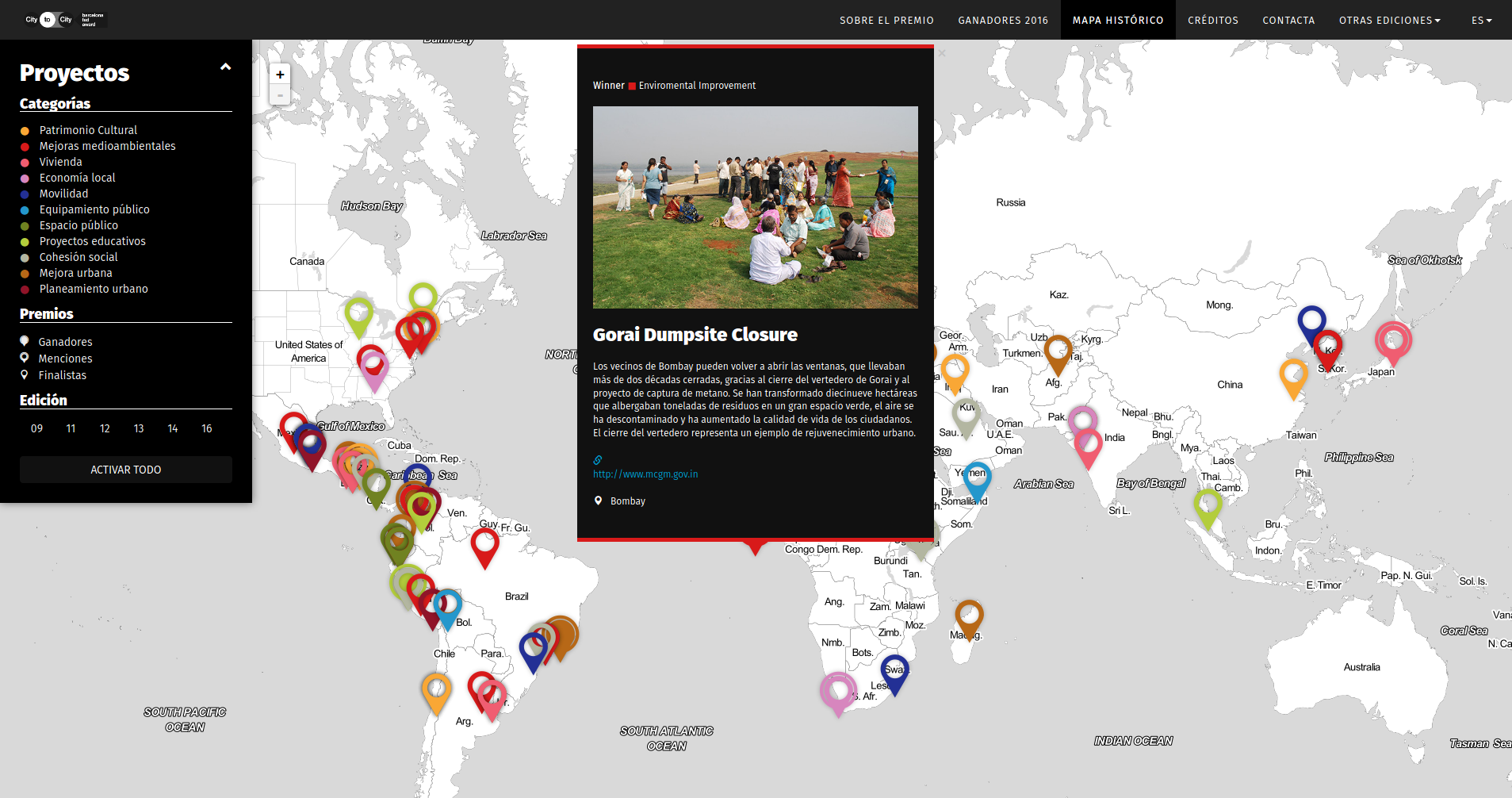Filter by edition 12
The height and width of the screenshot is (798, 1512).
click(105, 428)
